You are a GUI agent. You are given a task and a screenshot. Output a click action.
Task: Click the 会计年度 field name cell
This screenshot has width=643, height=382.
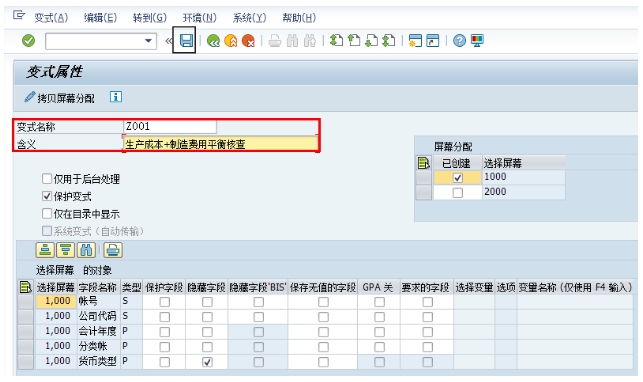98,331
